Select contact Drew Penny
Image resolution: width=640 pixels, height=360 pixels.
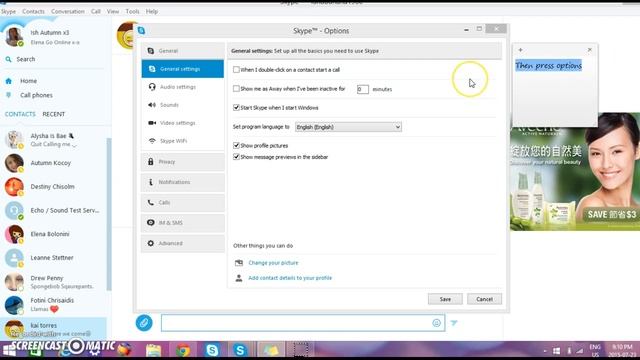[53, 282]
